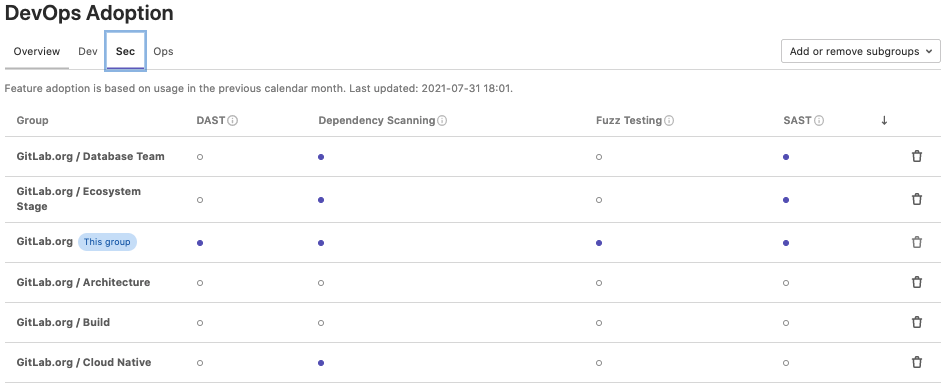Click Dependency Scanning dot for Cloud Native

pos(321,363)
